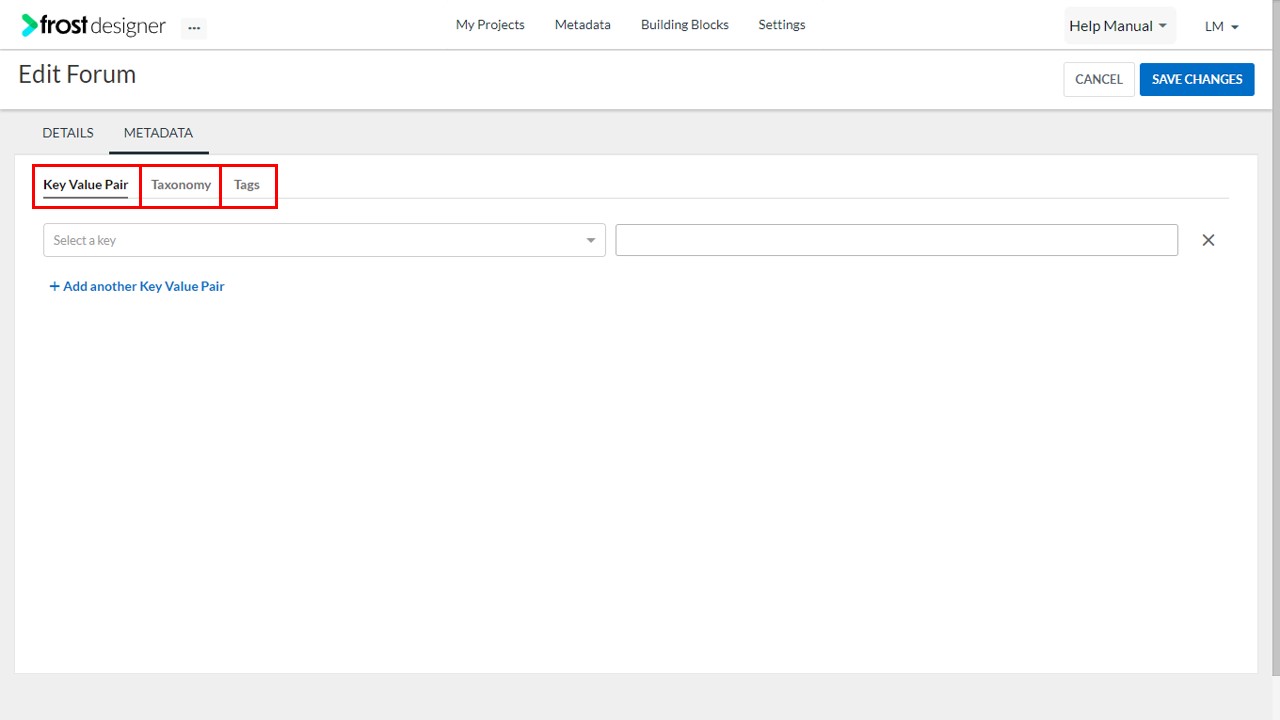Viewport: 1280px width, 720px height.
Task: Open Settings in the top navigation
Action: tap(782, 25)
